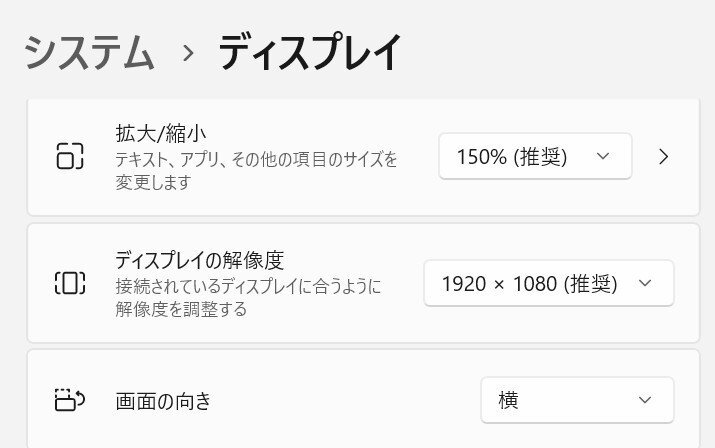Select the 画面の向き settings card
715x448 pixels.
pos(363,399)
